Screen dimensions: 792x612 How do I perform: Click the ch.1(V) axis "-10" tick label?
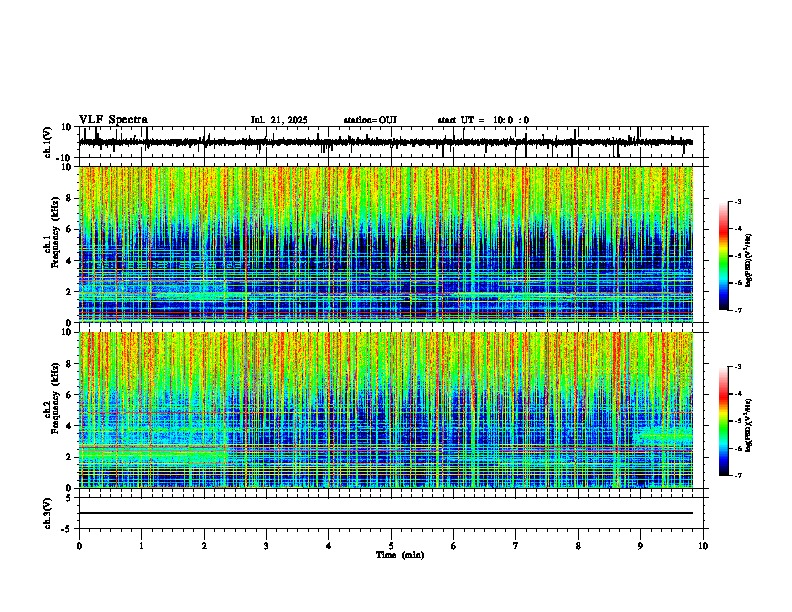pos(65,158)
